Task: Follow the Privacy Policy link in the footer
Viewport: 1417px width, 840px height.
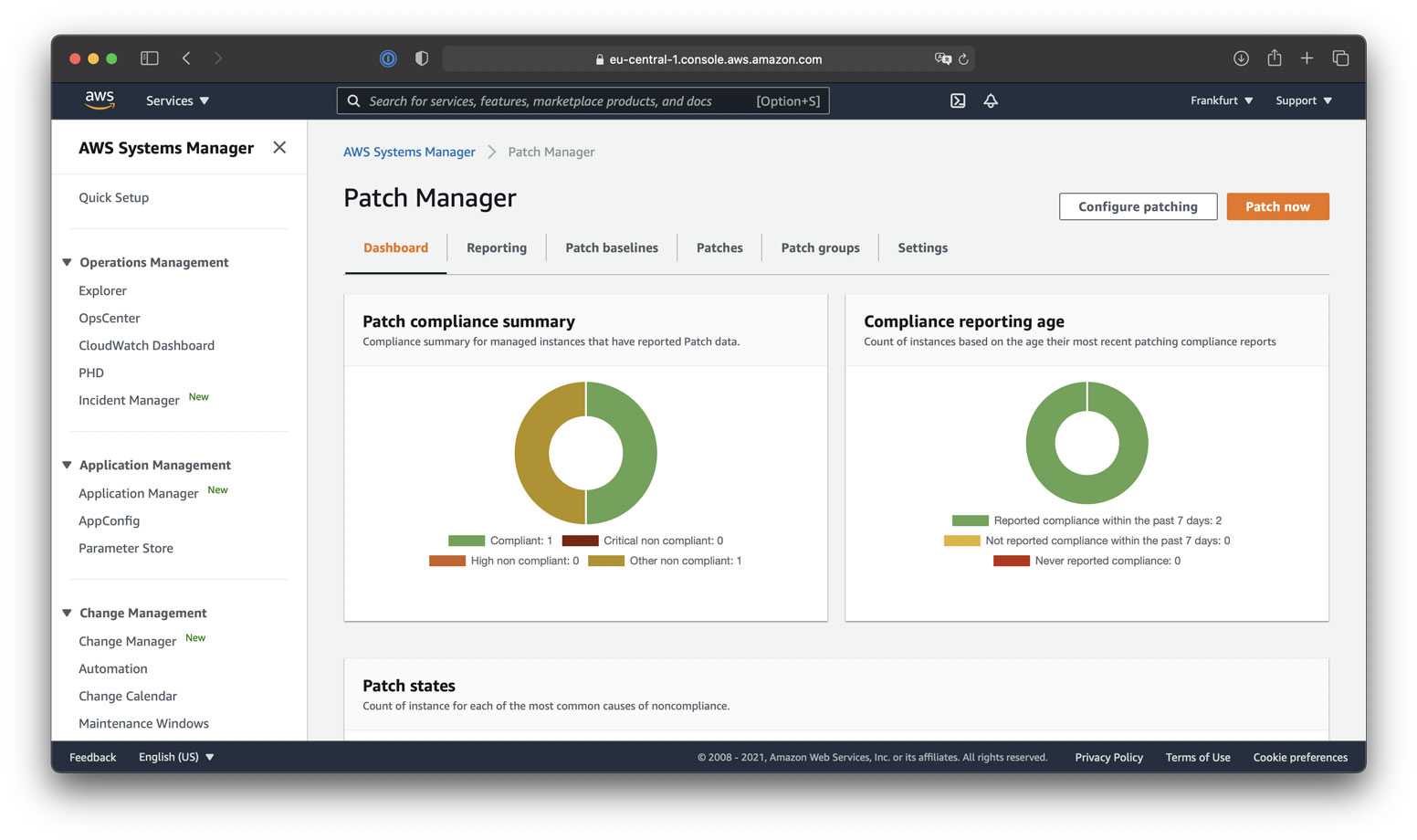Action: pos(1108,757)
